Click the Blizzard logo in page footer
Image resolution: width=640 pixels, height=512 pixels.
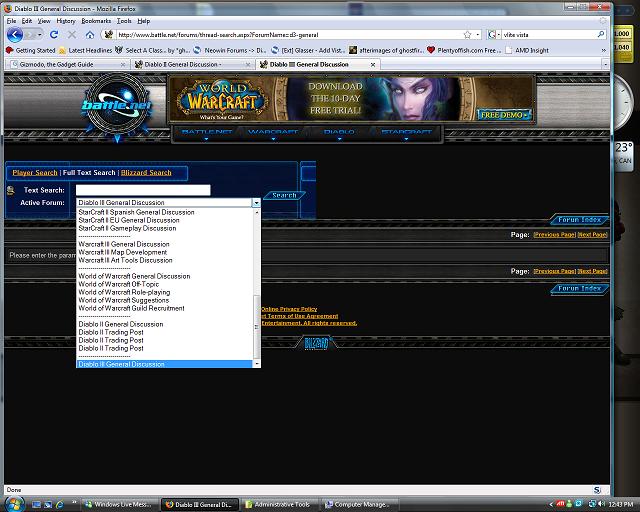pyautogui.click(x=316, y=343)
